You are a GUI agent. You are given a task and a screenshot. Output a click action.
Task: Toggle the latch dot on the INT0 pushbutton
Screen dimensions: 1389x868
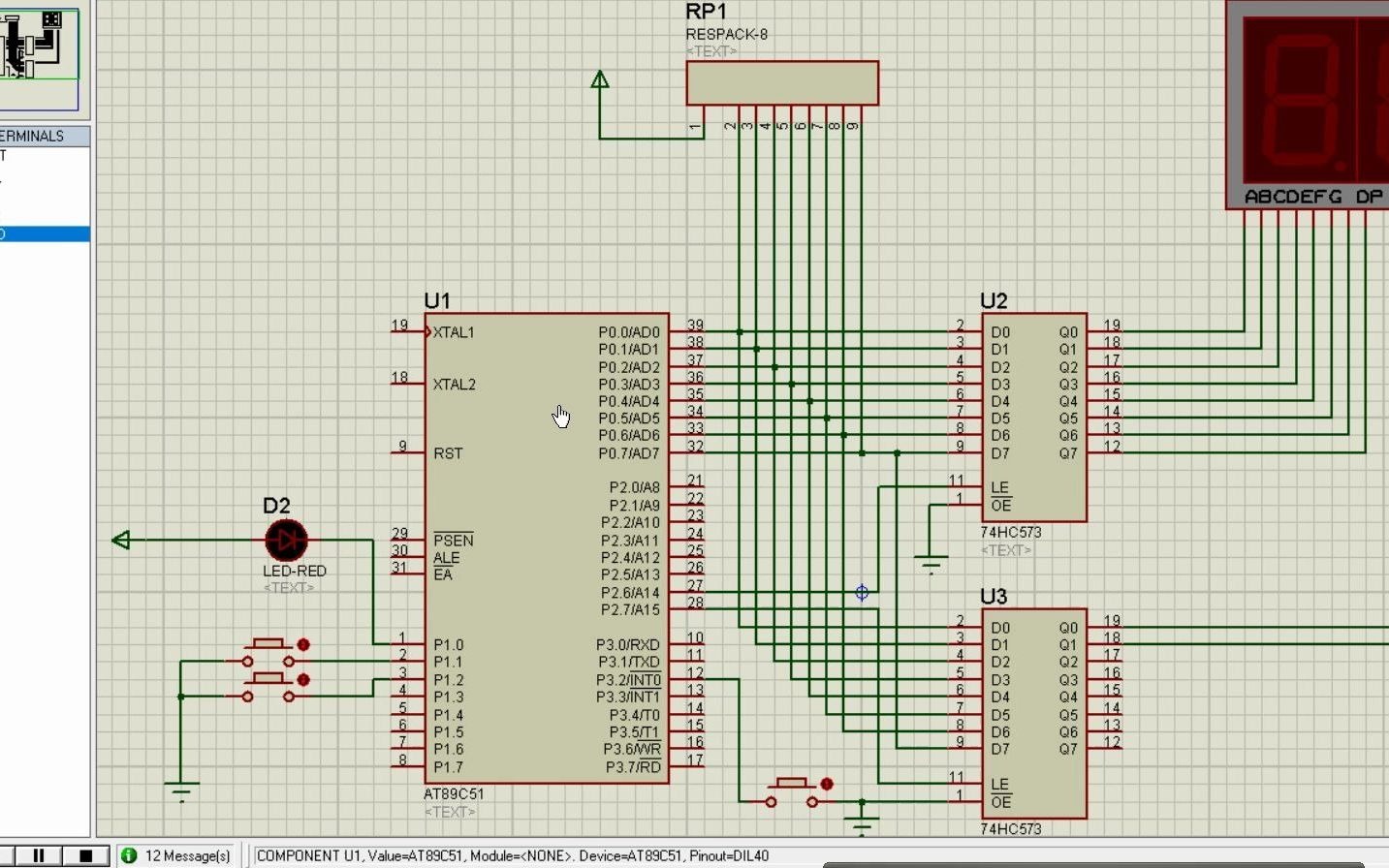827,784
